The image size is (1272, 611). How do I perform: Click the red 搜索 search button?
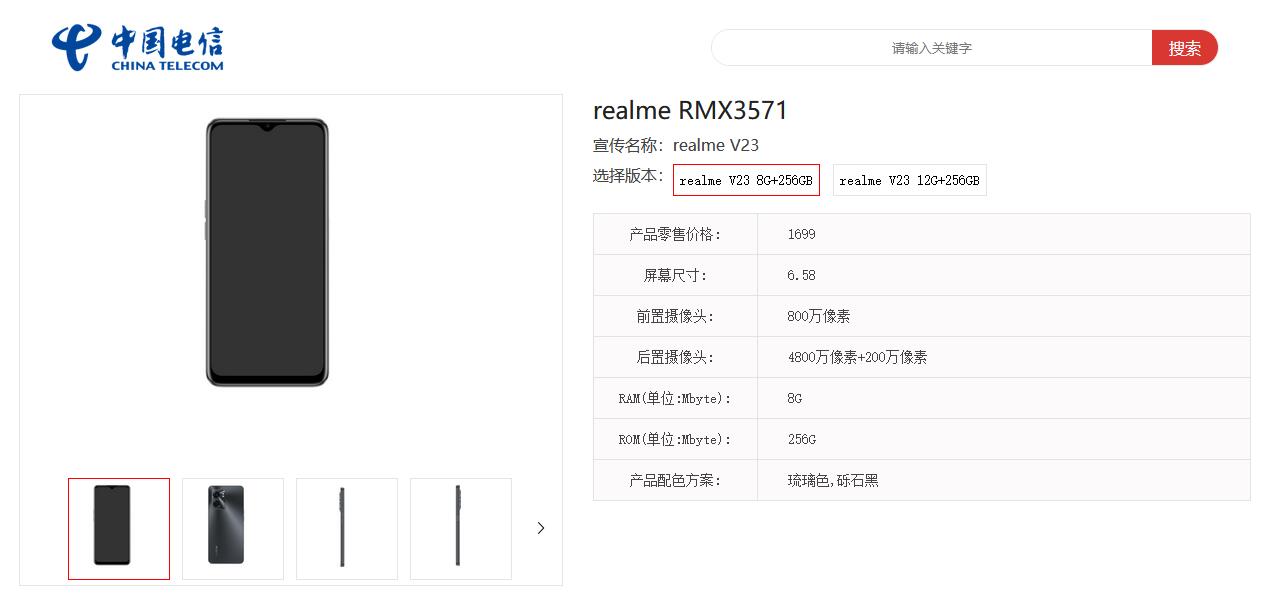coord(1185,47)
